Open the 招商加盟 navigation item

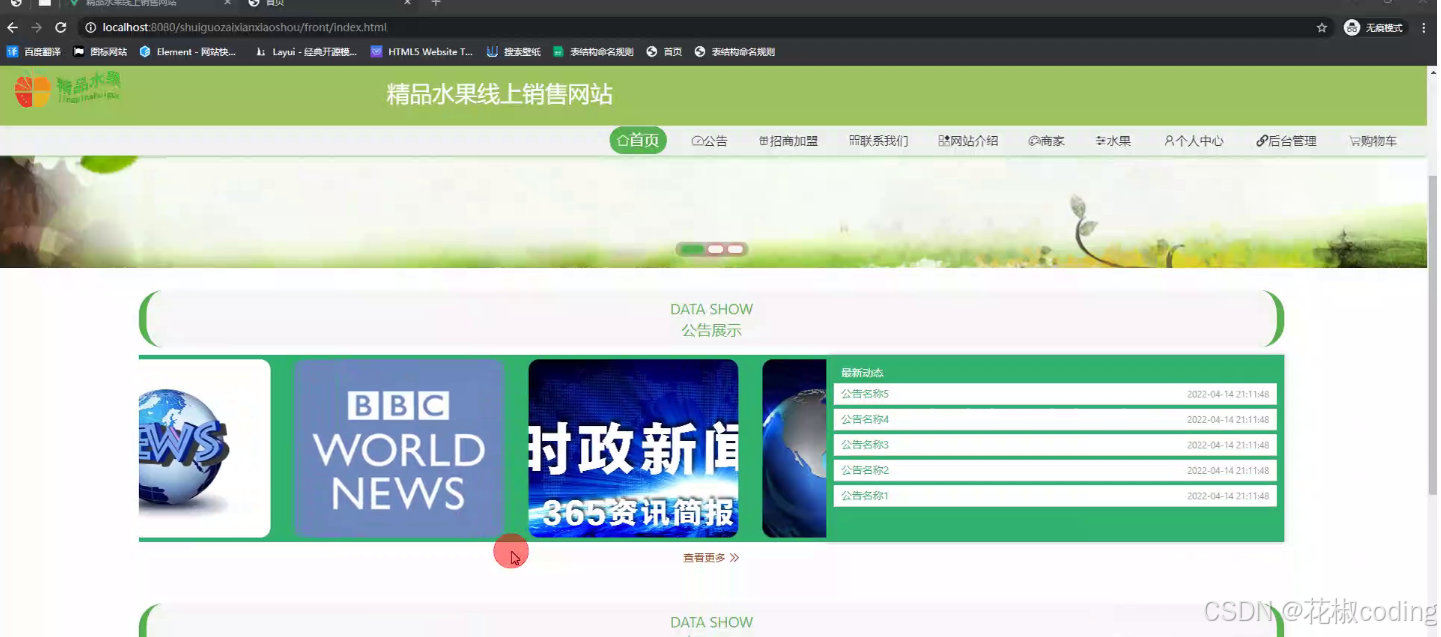click(788, 141)
